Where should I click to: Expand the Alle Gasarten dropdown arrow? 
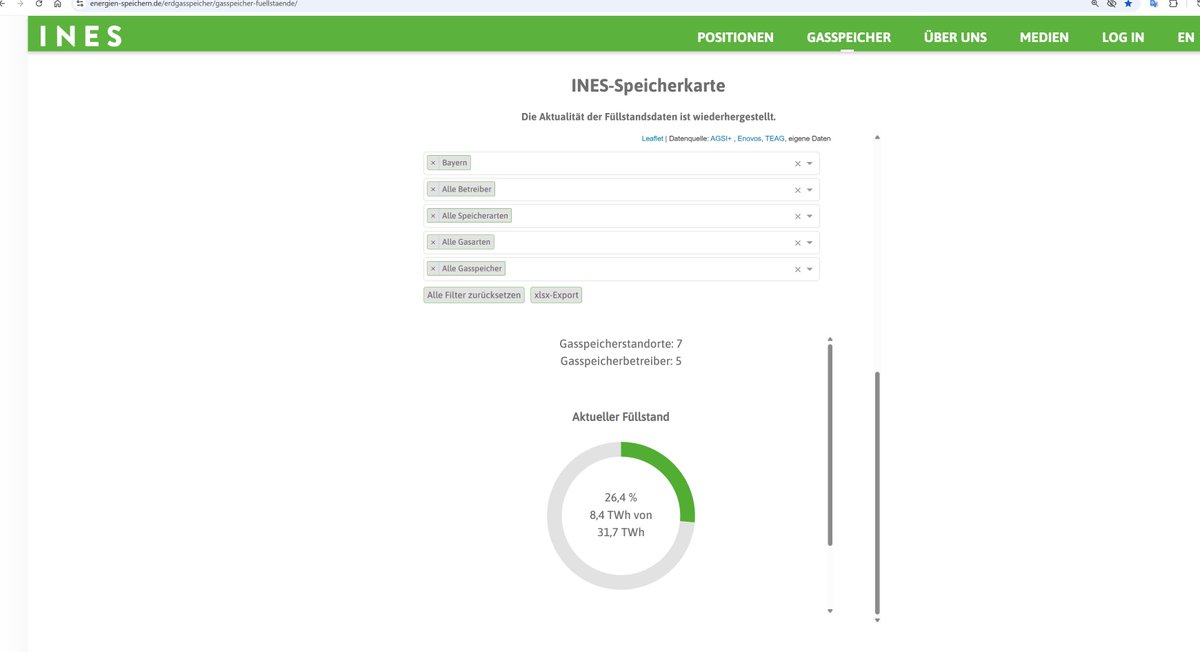[810, 243]
